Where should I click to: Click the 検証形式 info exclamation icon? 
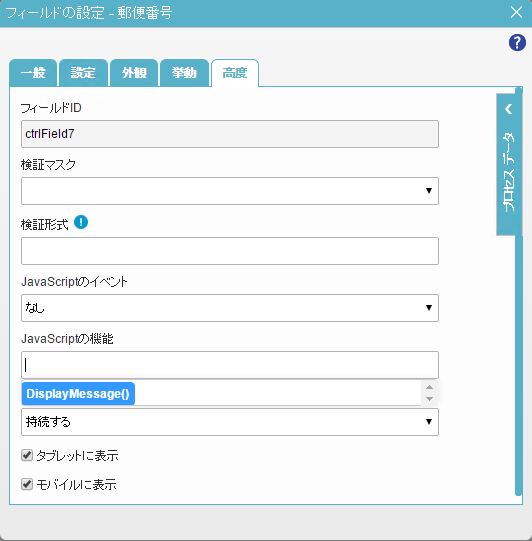click(x=81, y=222)
